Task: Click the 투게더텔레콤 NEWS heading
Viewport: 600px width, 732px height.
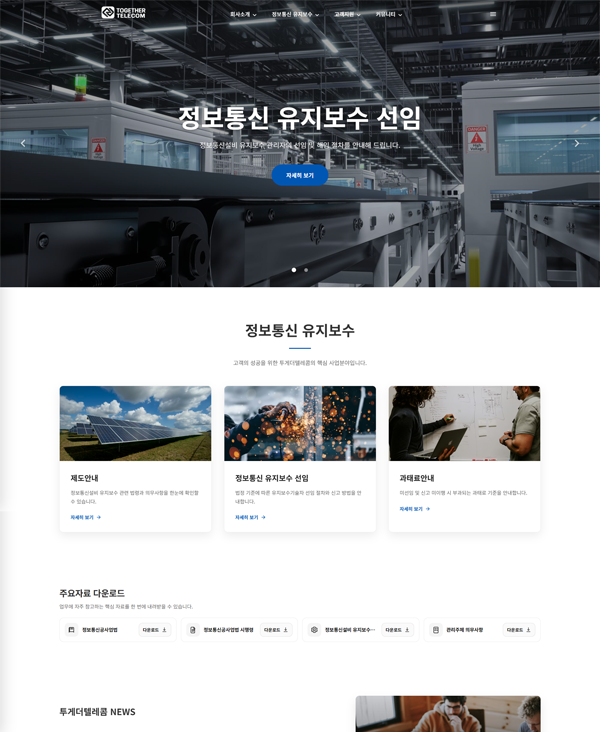Action: coord(97,712)
